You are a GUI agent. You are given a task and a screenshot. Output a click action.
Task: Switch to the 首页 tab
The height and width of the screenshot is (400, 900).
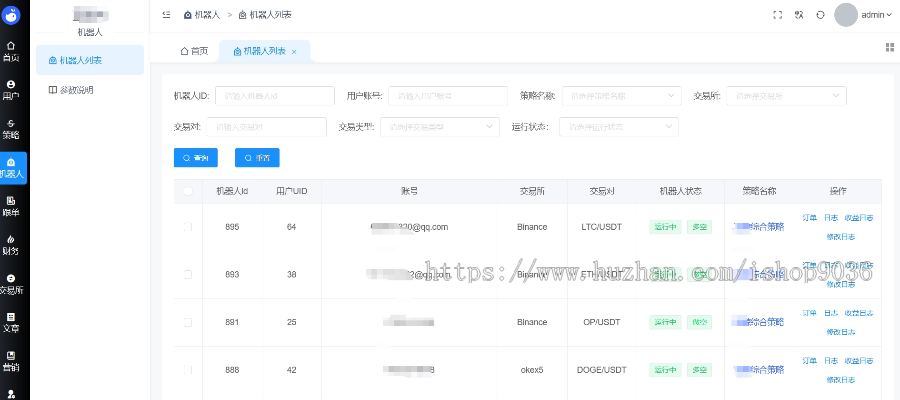pyautogui.click(x=194, y=51)
